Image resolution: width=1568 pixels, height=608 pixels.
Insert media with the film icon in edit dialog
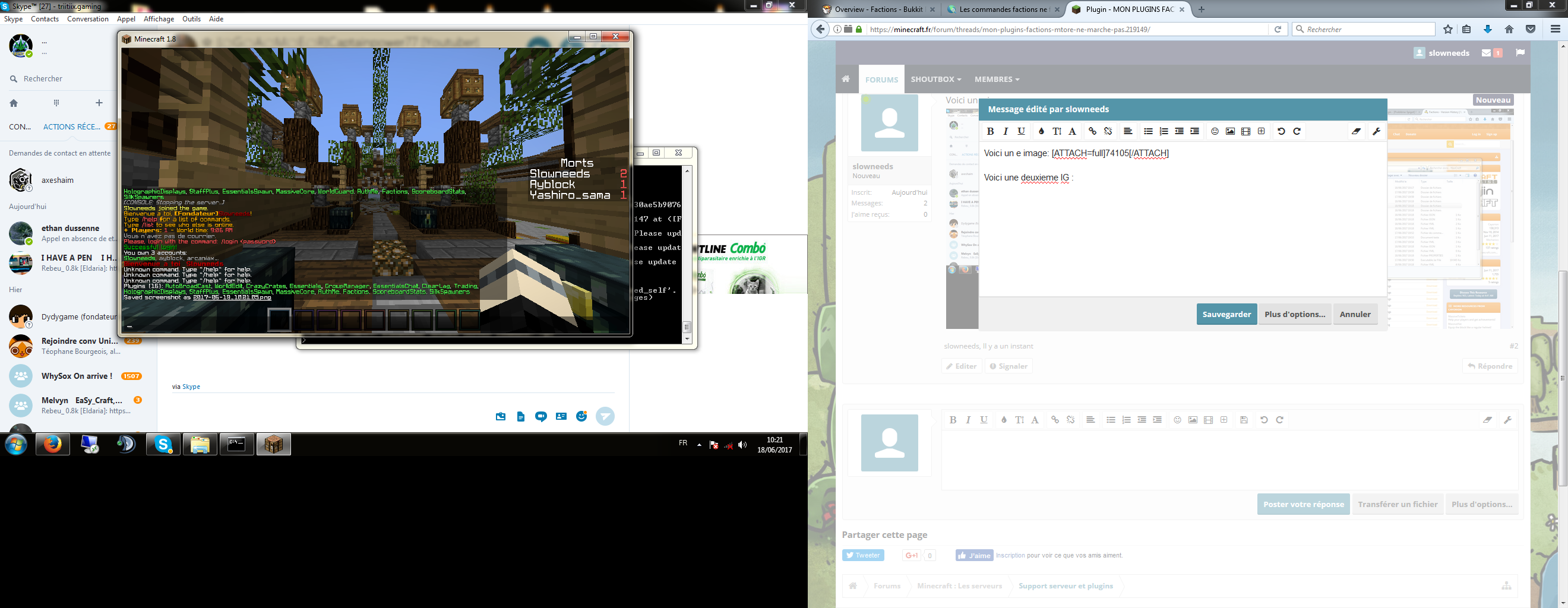(1246, 131)
